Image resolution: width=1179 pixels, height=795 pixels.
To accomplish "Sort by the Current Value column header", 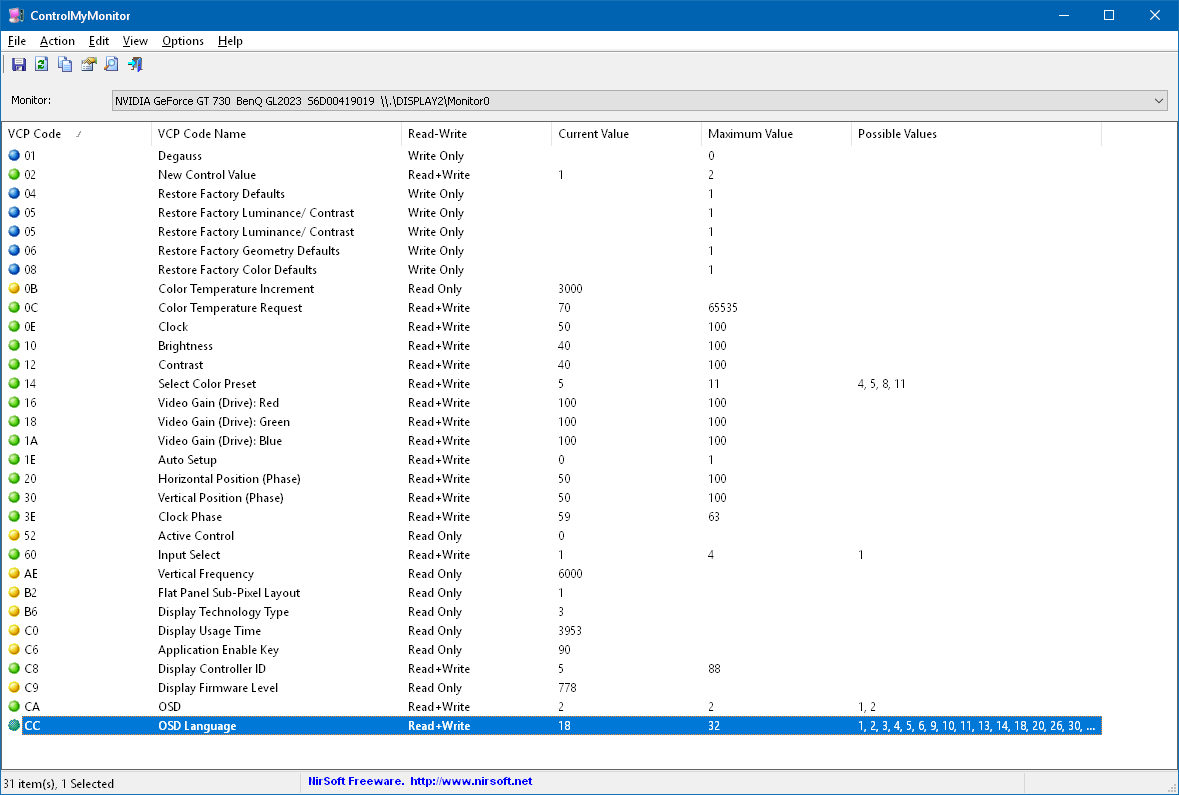I will (626, 134).
